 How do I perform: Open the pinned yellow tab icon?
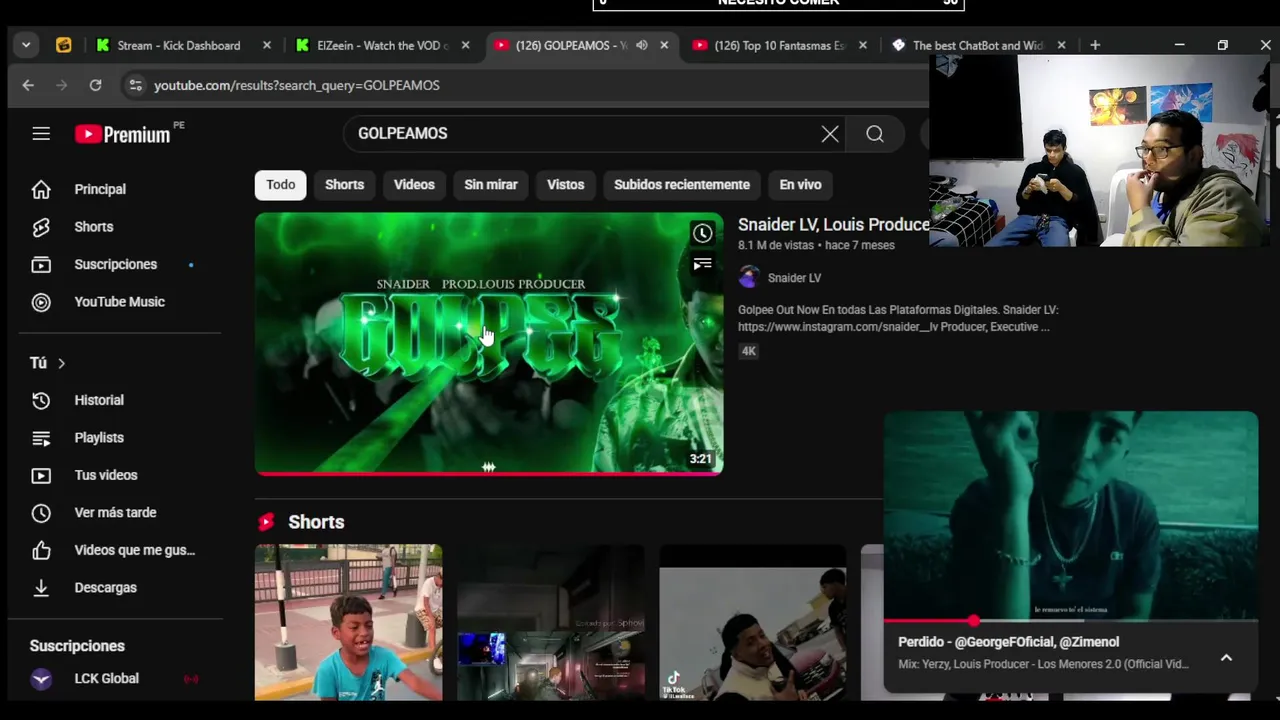(63, 45)
